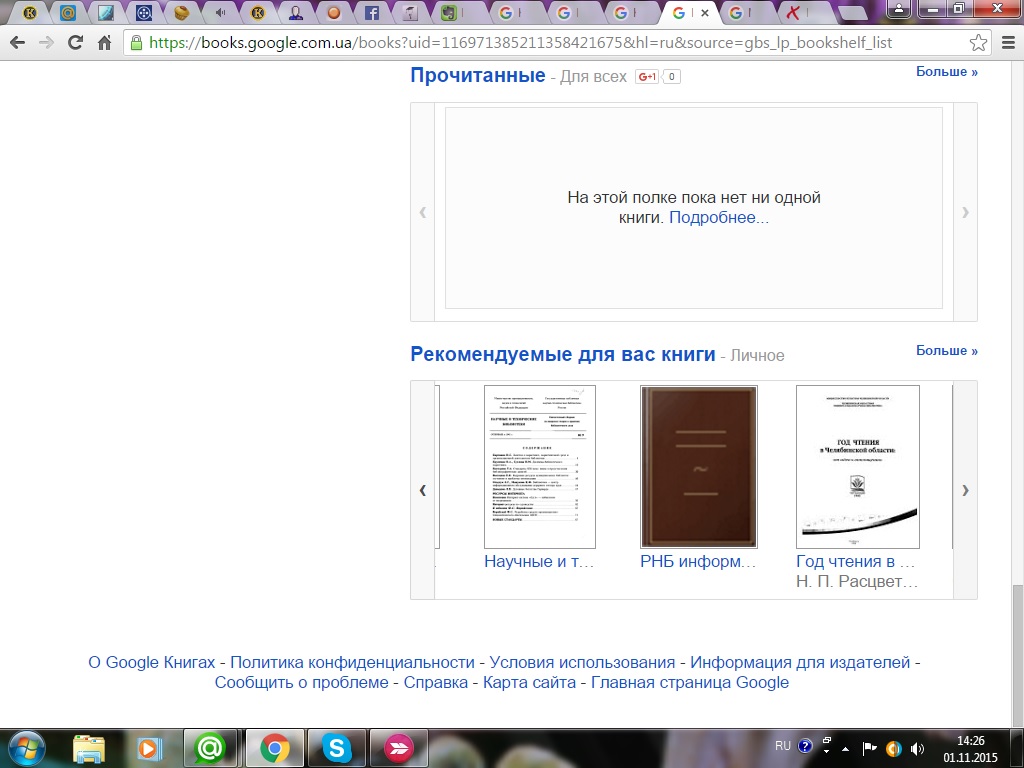Click the RU language indicator

[x=782, y=746]
